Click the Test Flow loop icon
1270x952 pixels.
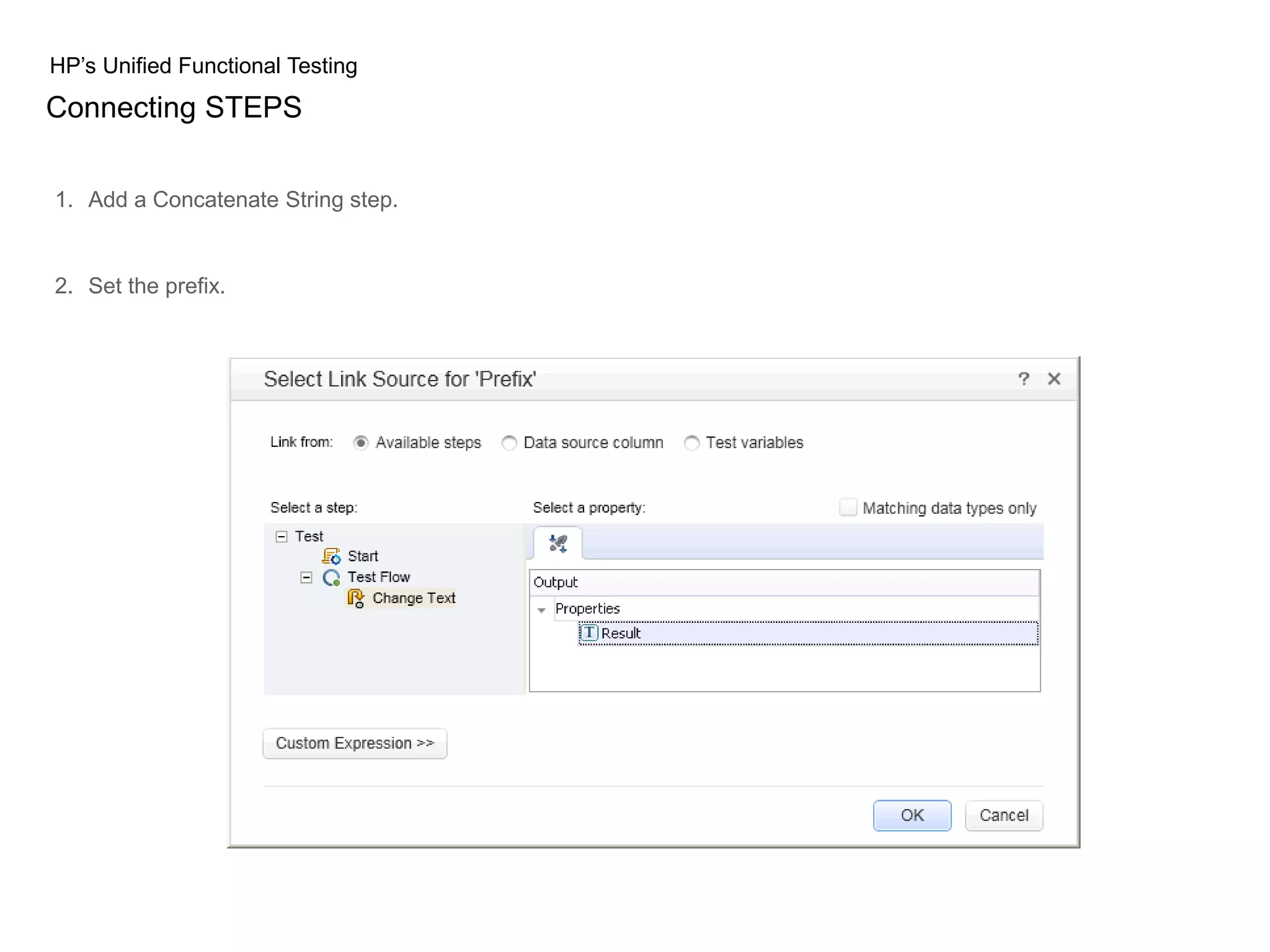(332, 578)
